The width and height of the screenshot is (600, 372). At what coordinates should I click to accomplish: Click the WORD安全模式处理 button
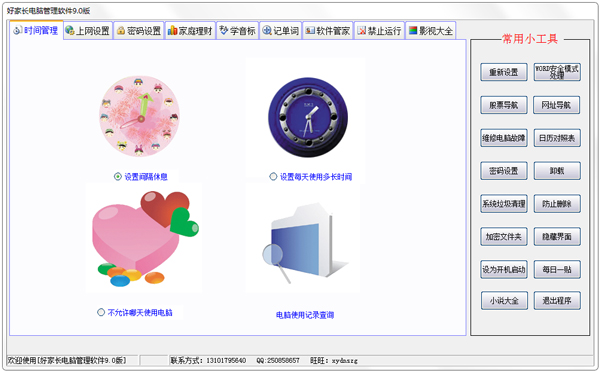pos(557,72)
